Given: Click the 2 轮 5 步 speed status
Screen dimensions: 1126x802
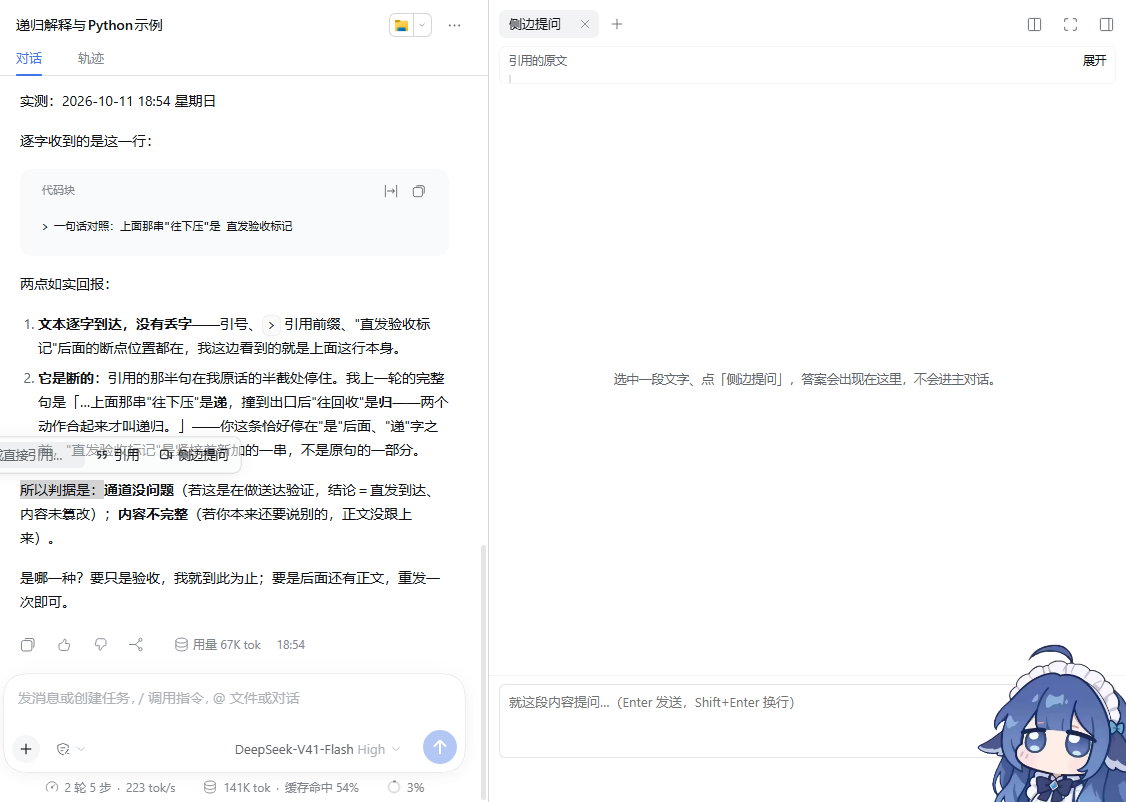Looking at the screenshot, I should tap(111, 788).
